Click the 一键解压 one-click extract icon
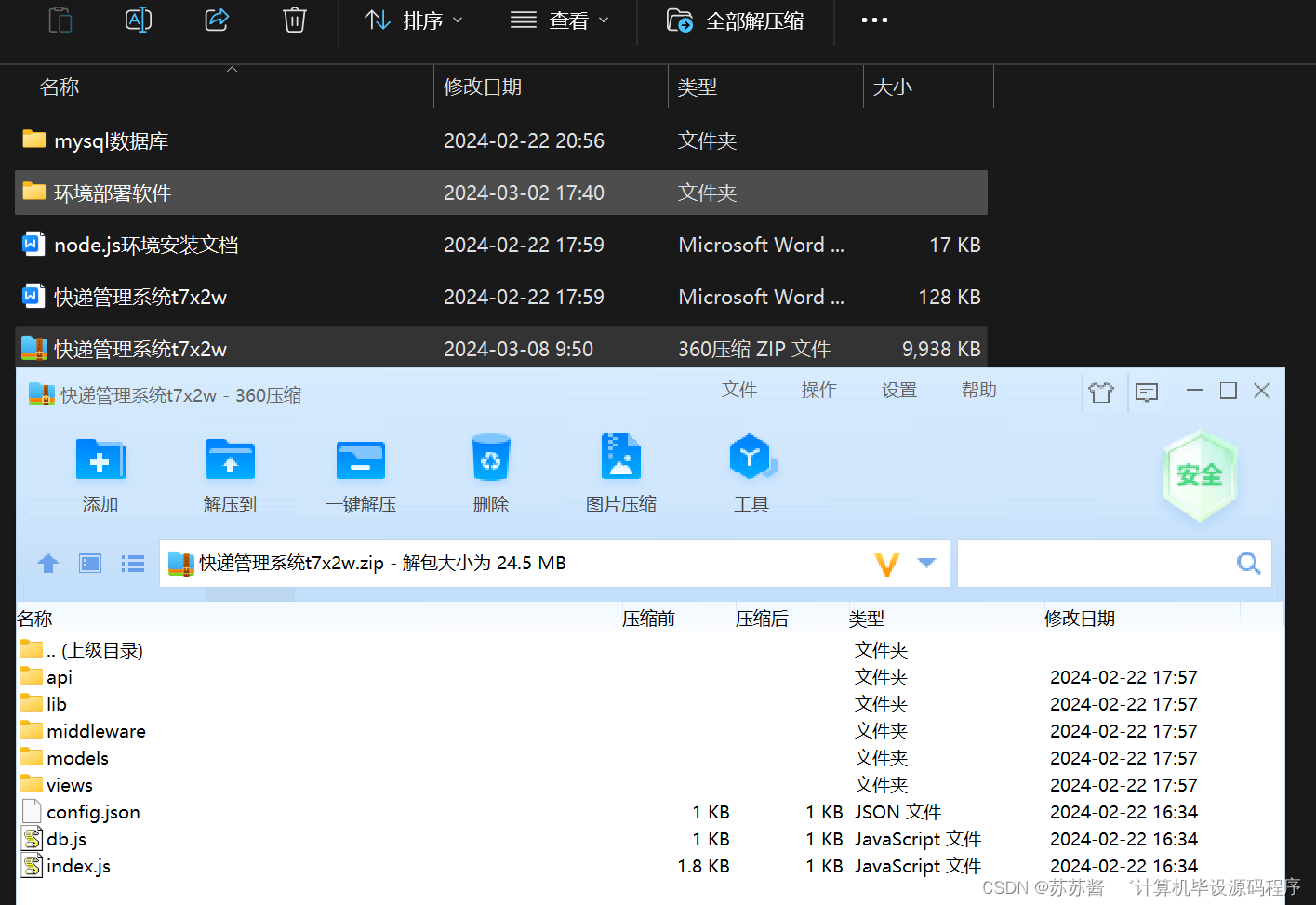 point(360,472)
